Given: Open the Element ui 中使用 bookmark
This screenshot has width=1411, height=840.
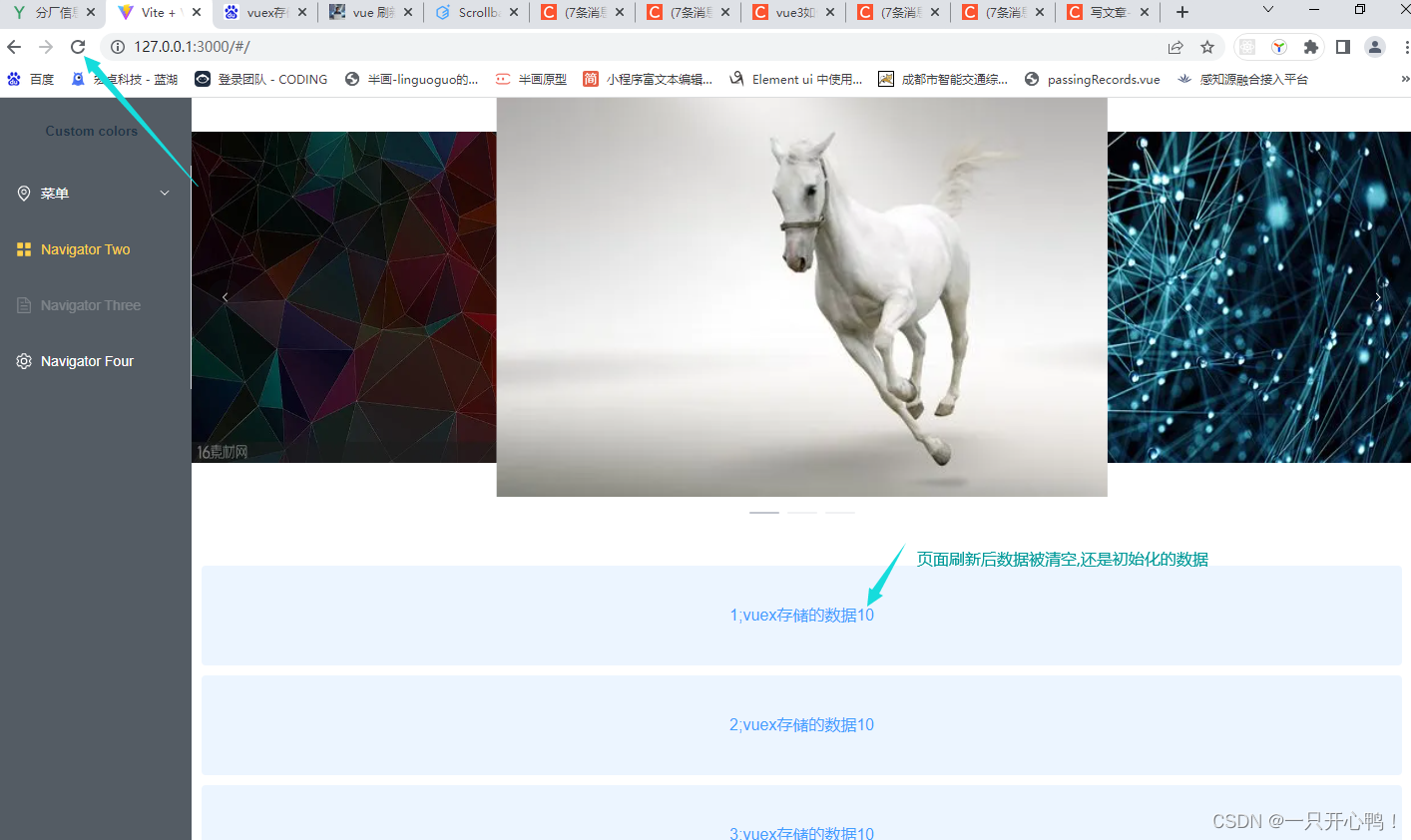Looking at the screenshot, I should tap(796, 79).
